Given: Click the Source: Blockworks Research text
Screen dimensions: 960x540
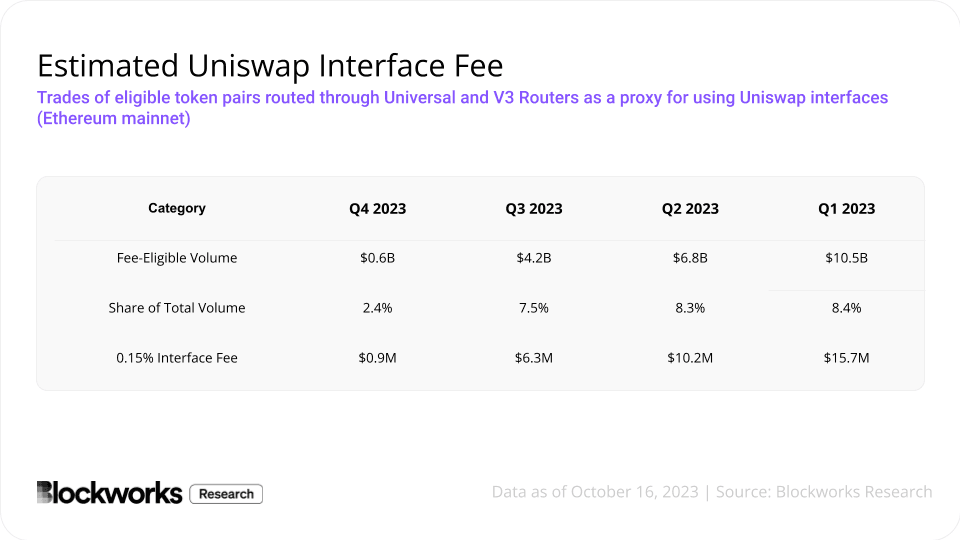Looking at the screenshot, I should pos(824,492).
